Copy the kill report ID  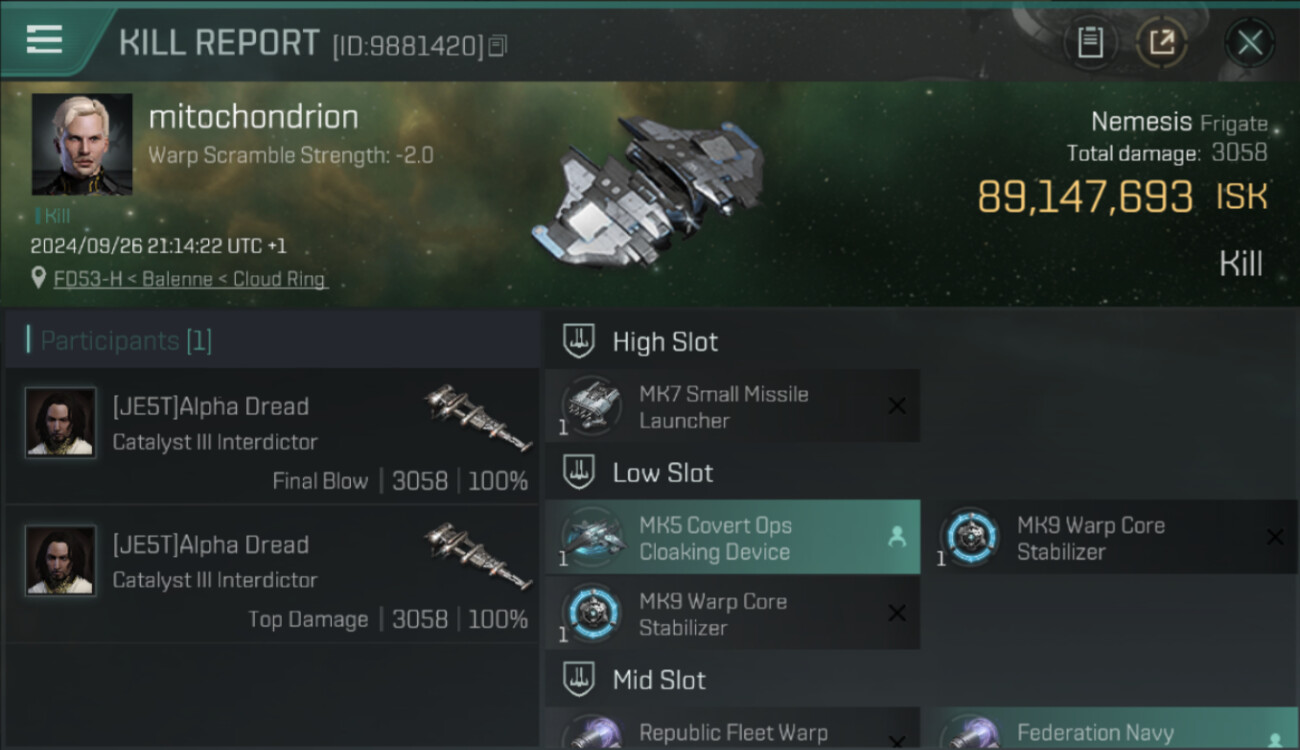[x=498, y=45]
